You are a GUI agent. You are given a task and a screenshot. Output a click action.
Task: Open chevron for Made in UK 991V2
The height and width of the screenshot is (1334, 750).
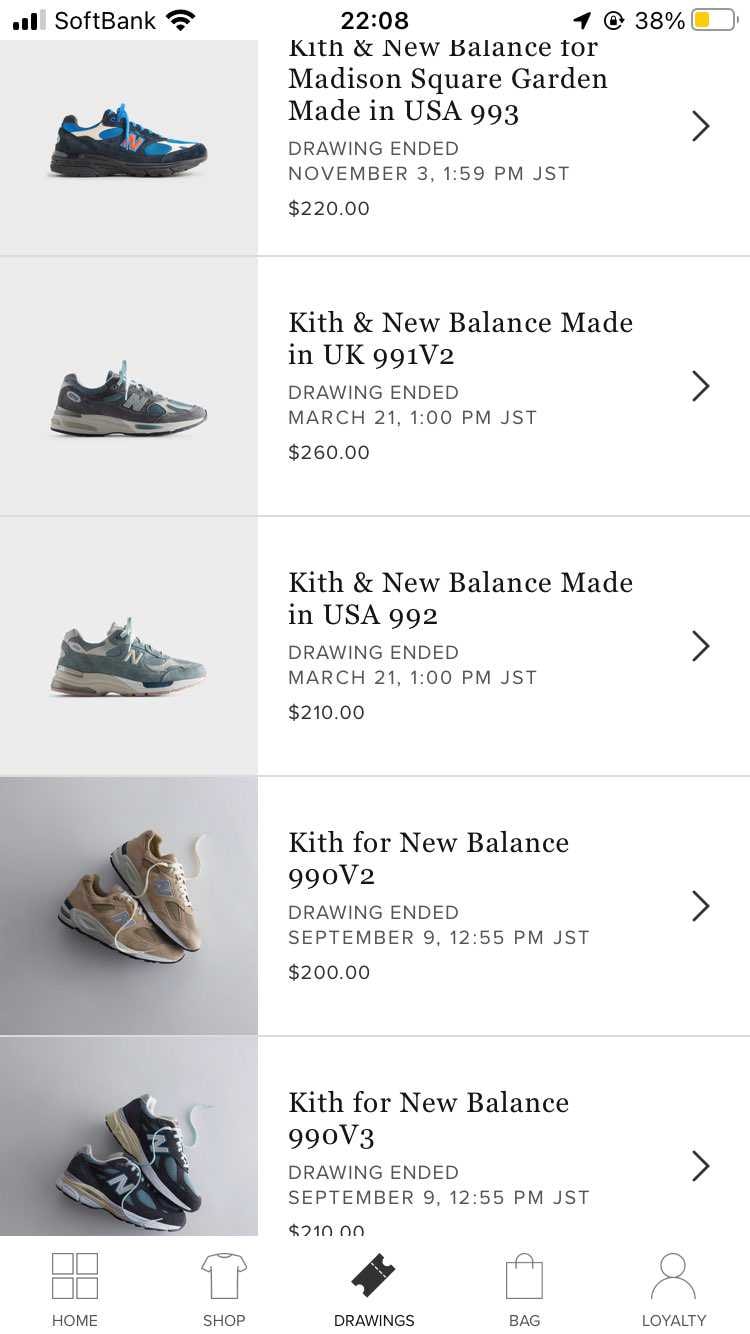coord(701,386)
